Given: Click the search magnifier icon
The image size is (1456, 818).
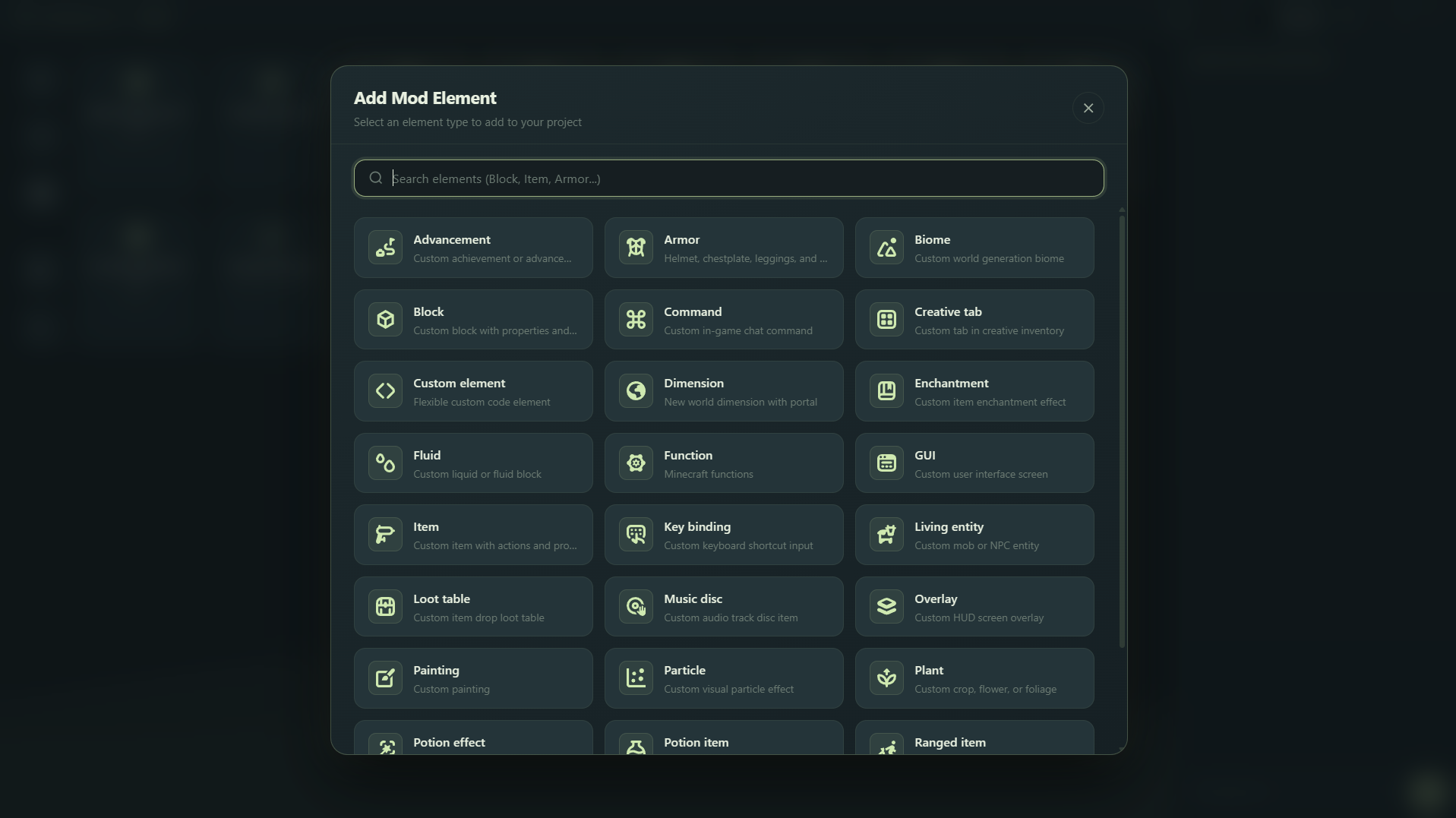Looking at the screenshot, I should coord(375,178).
